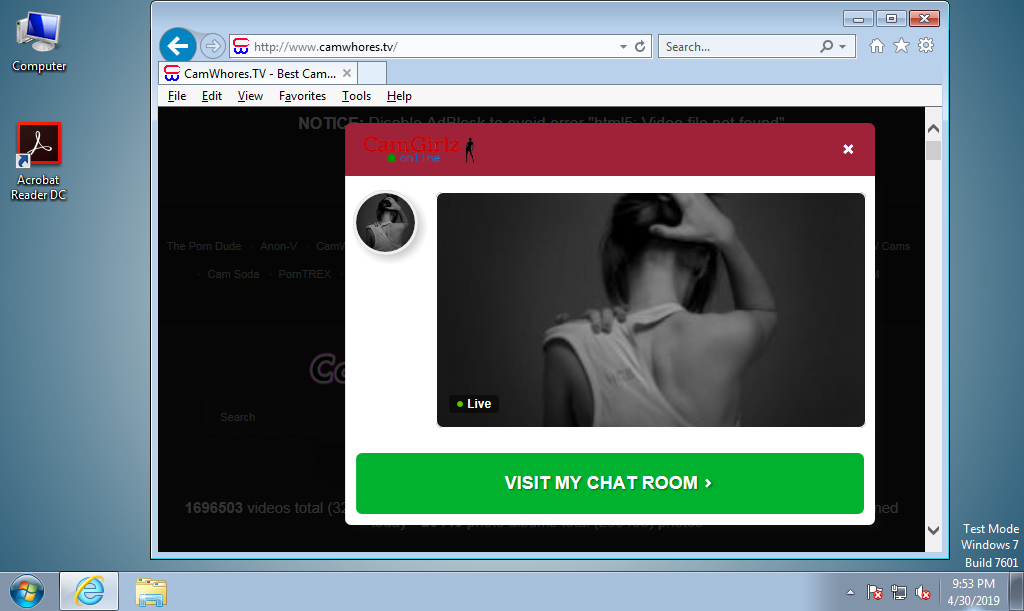Maximize the Internet Explorer window
The width and height of the screenshot is (1024, 611).
coord(891,19)
